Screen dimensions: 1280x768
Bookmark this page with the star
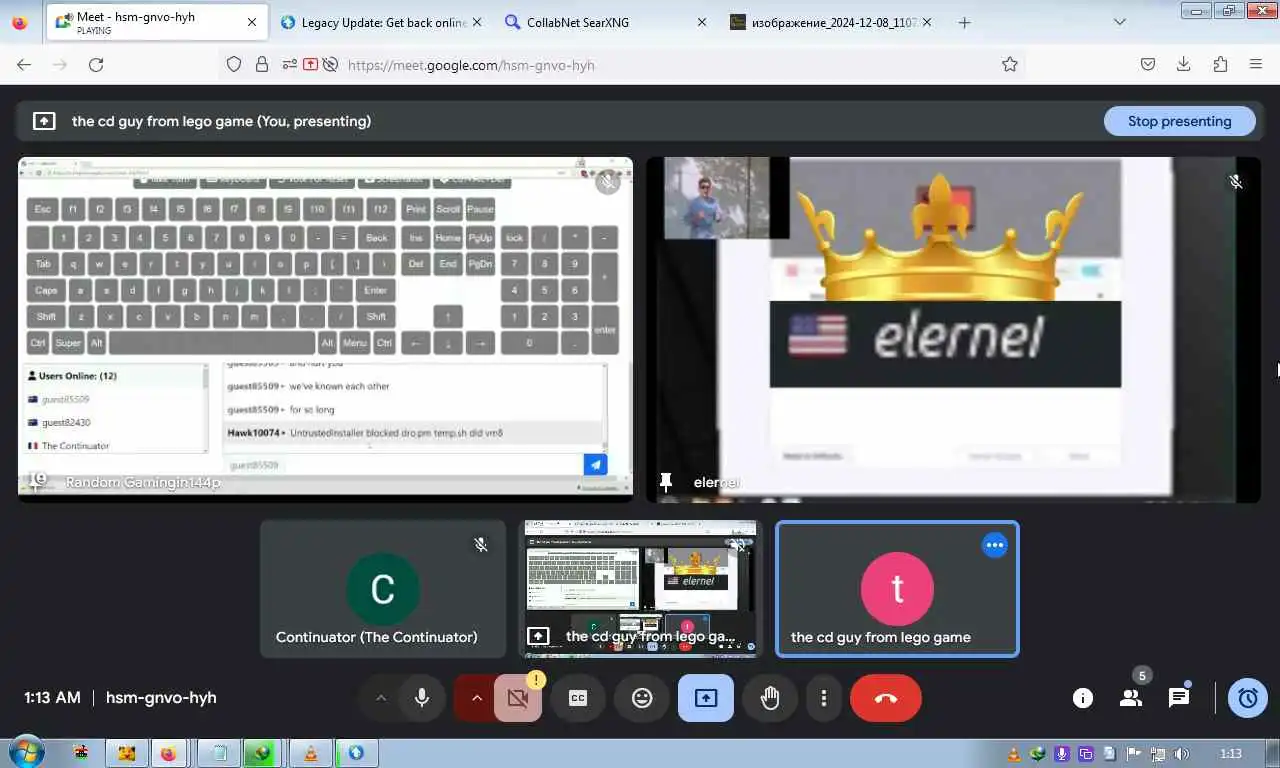tap(1010, 64)
